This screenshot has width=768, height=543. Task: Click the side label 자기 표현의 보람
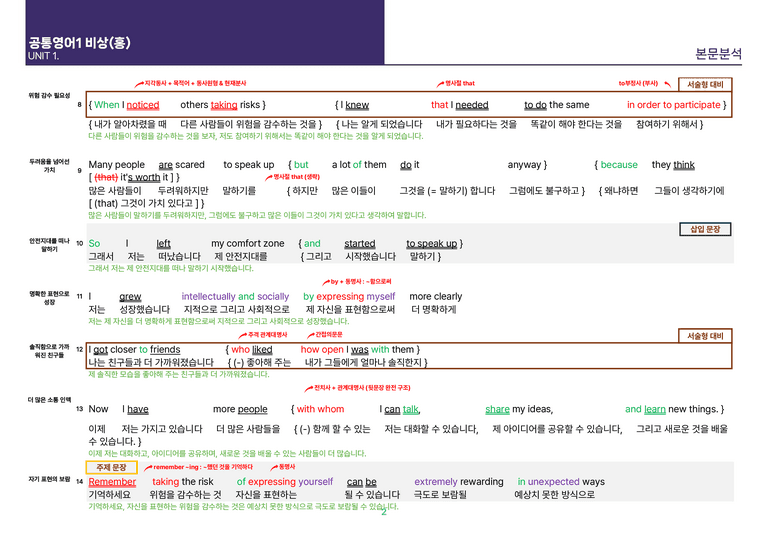49,479
